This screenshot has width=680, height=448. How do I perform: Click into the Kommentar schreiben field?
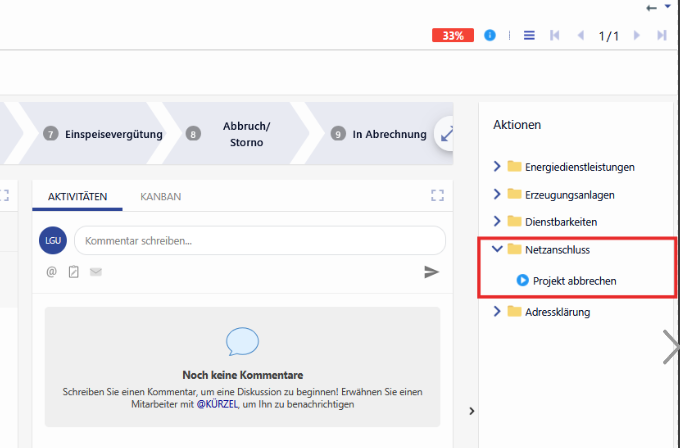pyautogui.click(x=259, y=241)
